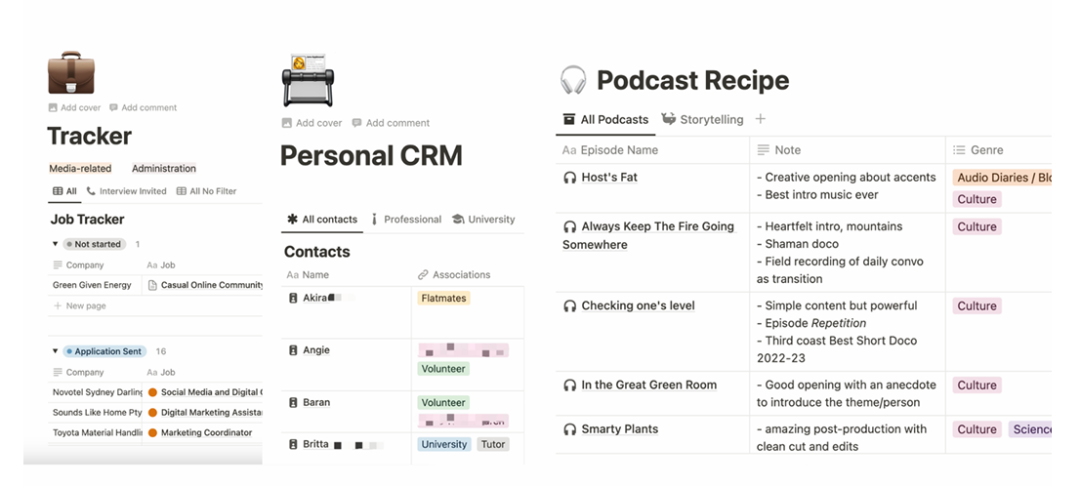Open the Host's Fat episode
This screenshot has height=486, width=1080.
click(610, 177)
